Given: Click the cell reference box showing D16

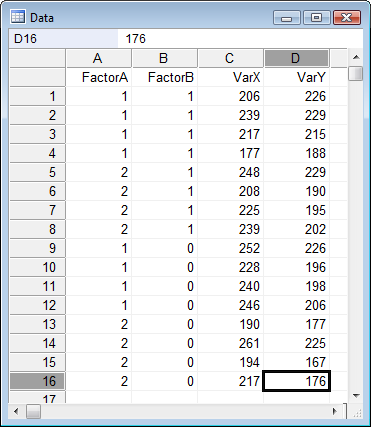Looking at the screenshot, I should 63,39.
